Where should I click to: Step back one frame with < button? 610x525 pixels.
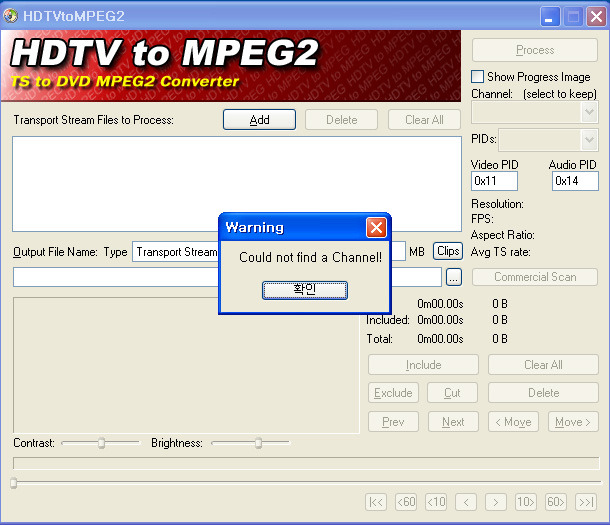click(x=466, y=502)
